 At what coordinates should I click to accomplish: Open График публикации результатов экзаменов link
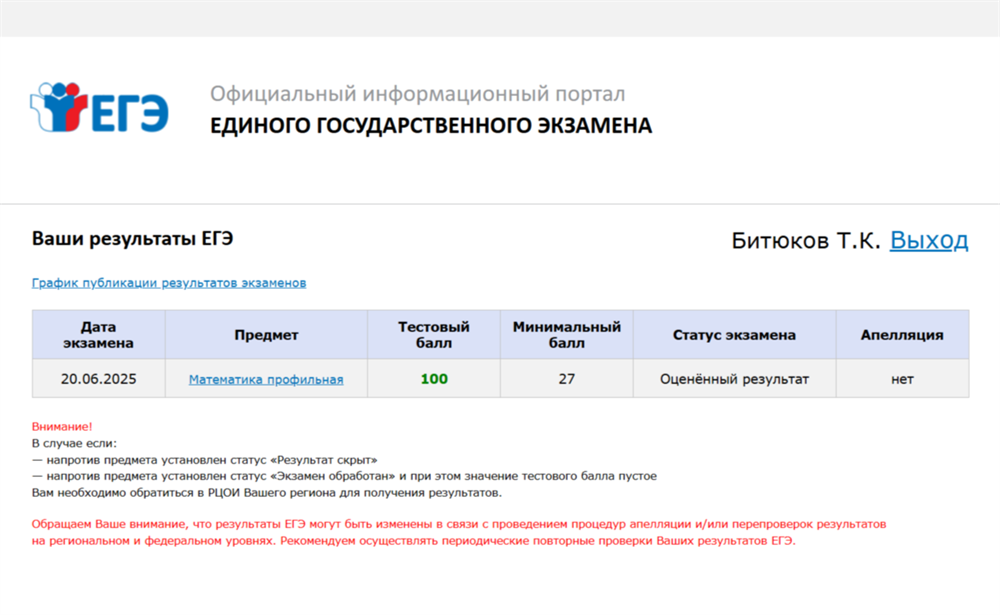click(169, 283)
